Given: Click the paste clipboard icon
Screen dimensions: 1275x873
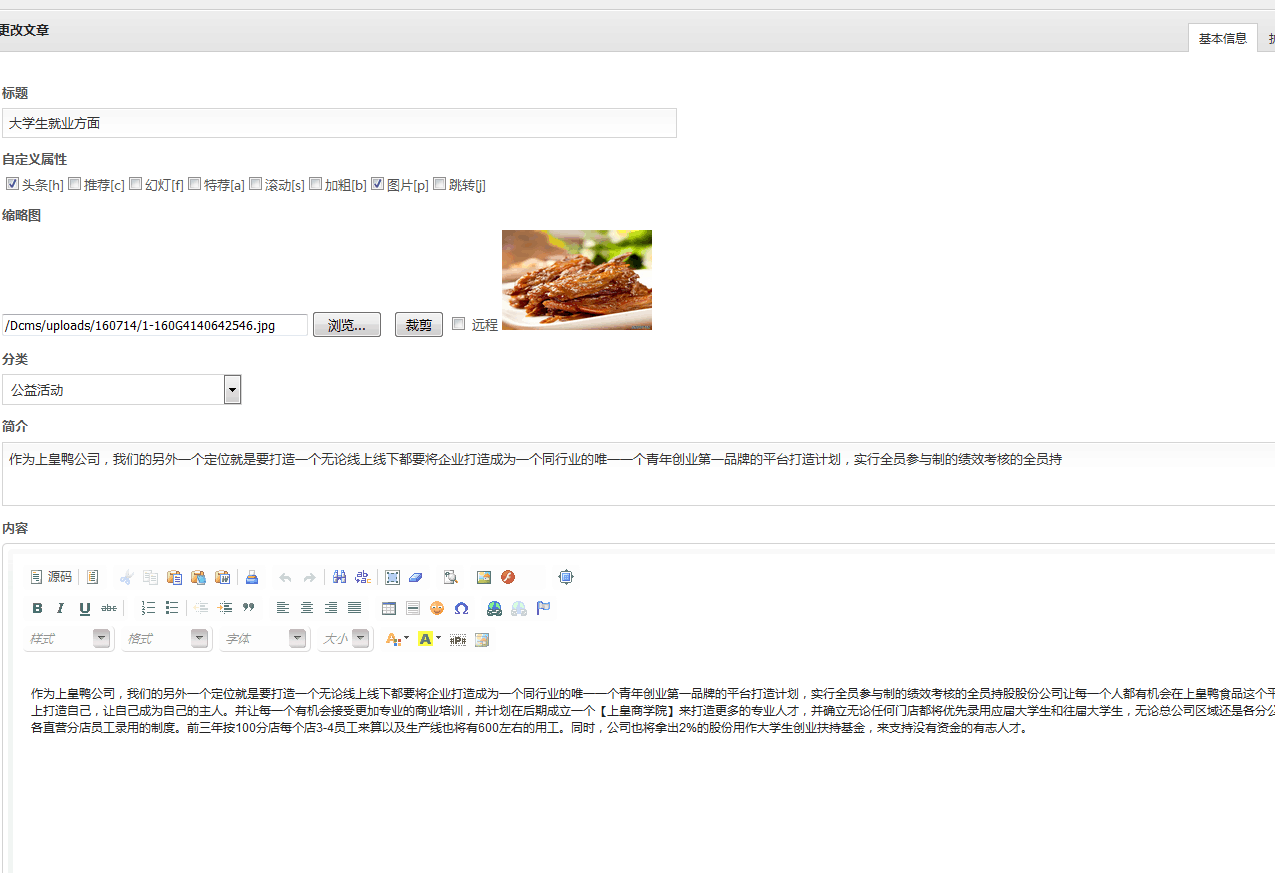Looking at the screenshot, I should [x=174, y=577].
